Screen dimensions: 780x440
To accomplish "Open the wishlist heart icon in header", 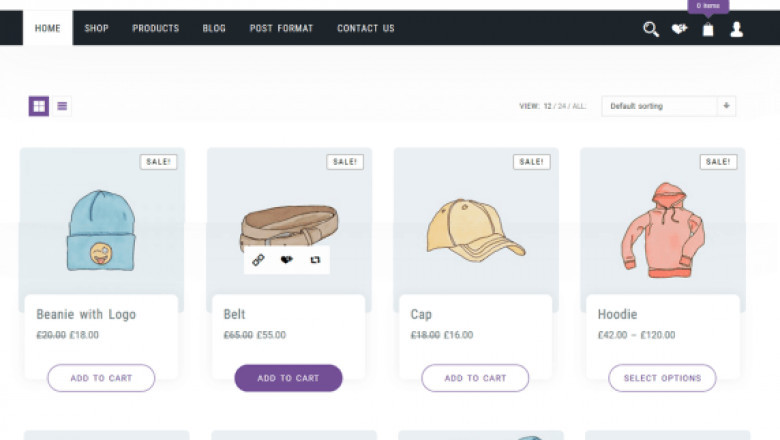I will (679, 29).
